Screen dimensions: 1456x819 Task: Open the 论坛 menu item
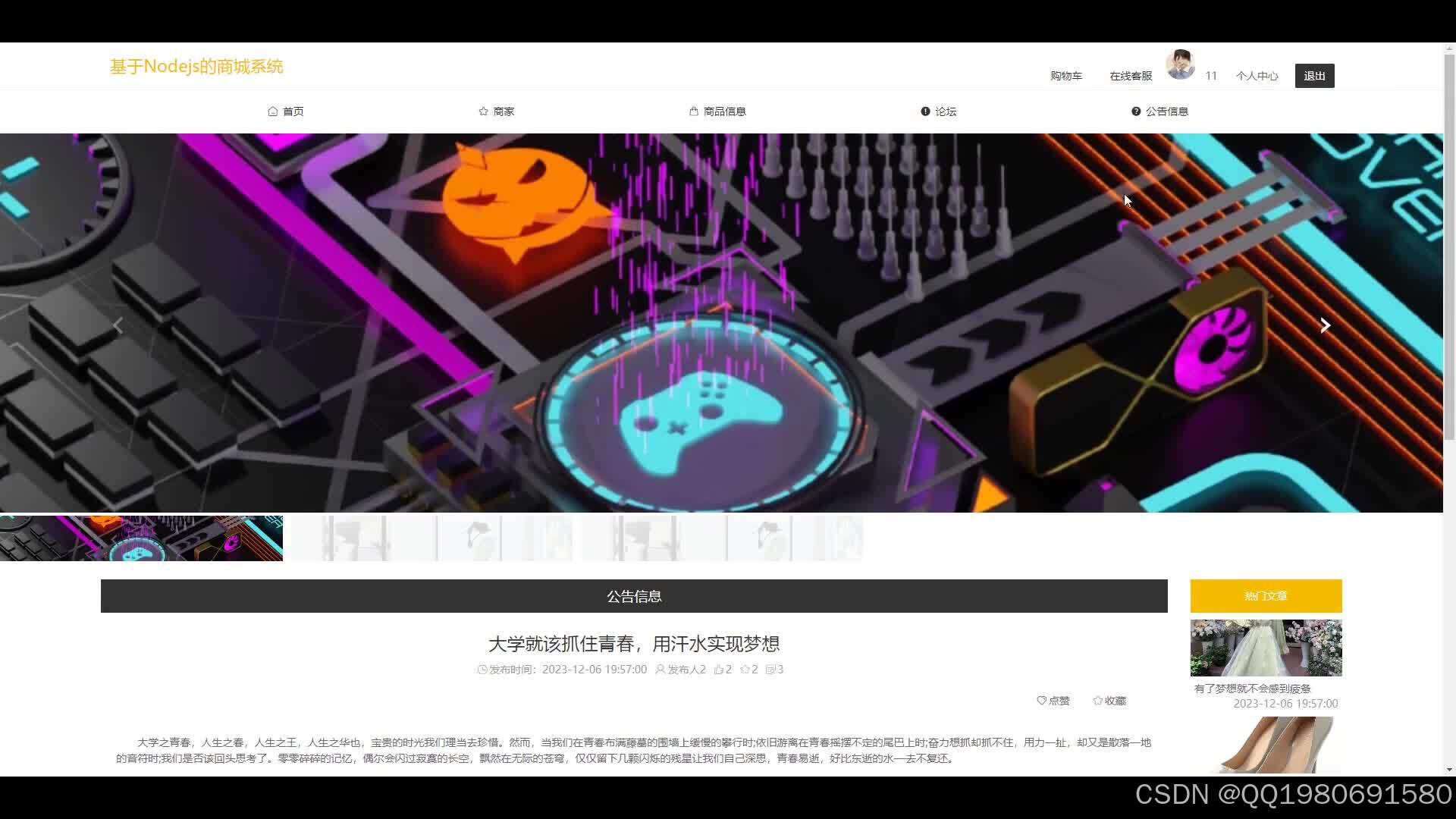[939, 111]
